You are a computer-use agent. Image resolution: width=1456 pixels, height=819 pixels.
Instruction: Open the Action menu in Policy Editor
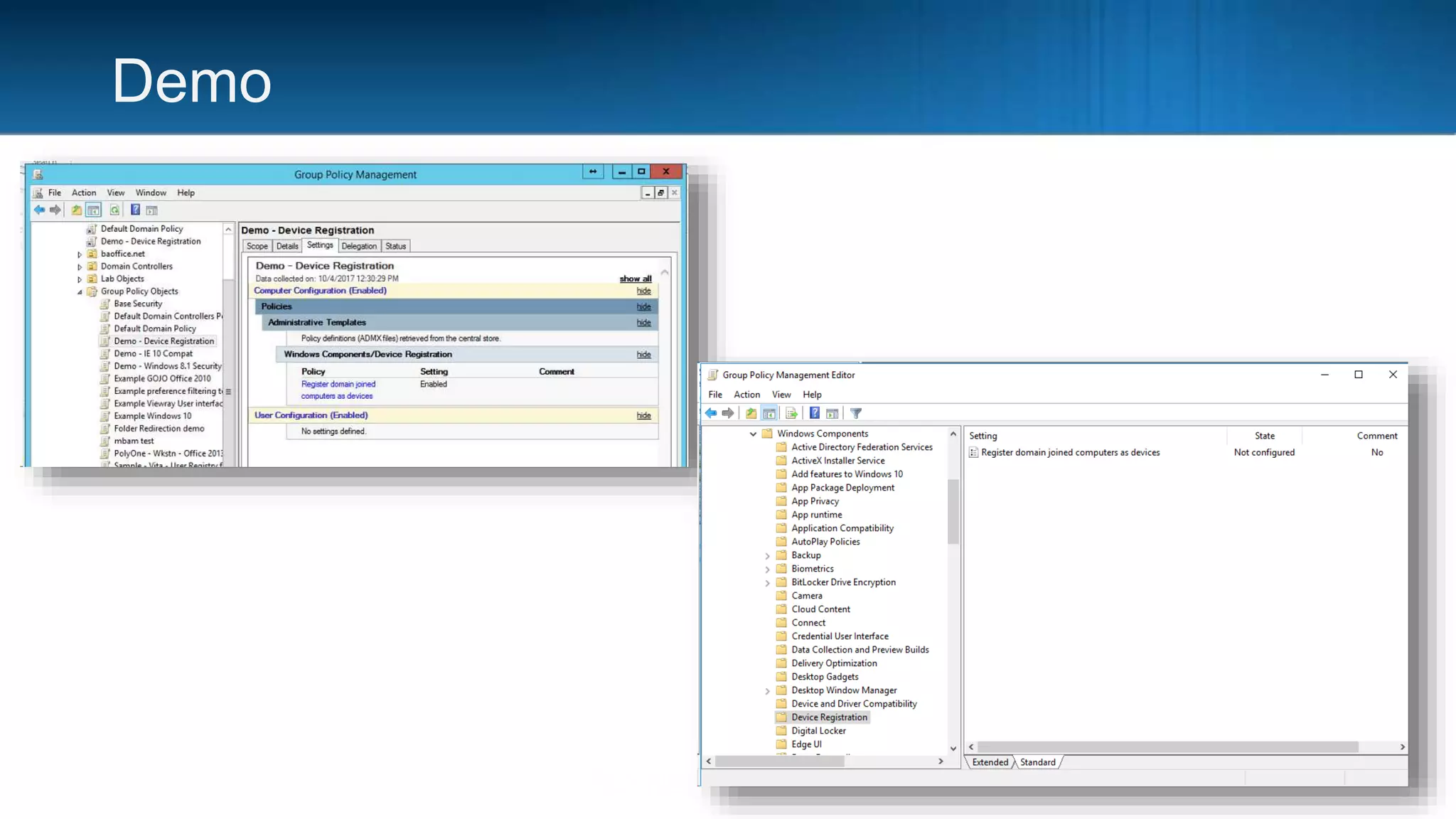click(746, 395)
